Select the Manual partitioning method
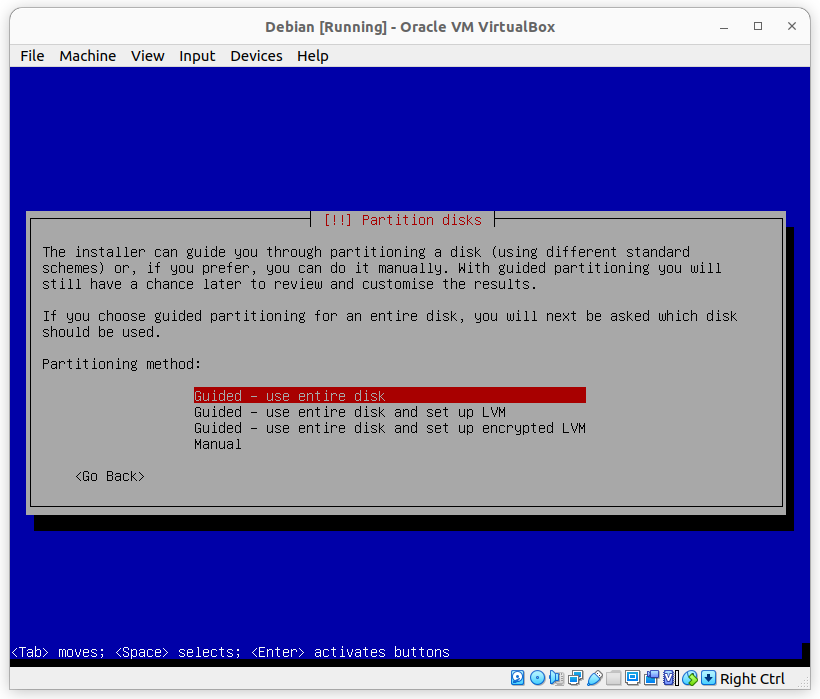This screenshot has height=699, width=820. coord(218,444)
